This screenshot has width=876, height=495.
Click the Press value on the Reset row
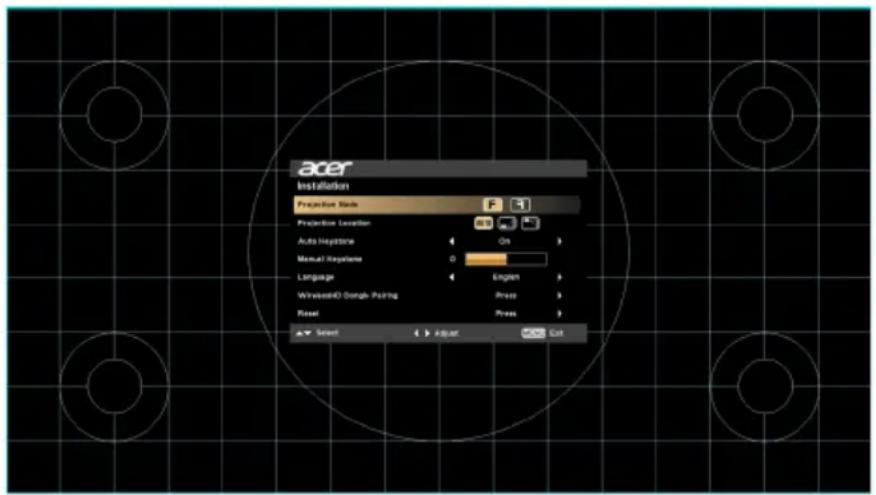point(506,313)
